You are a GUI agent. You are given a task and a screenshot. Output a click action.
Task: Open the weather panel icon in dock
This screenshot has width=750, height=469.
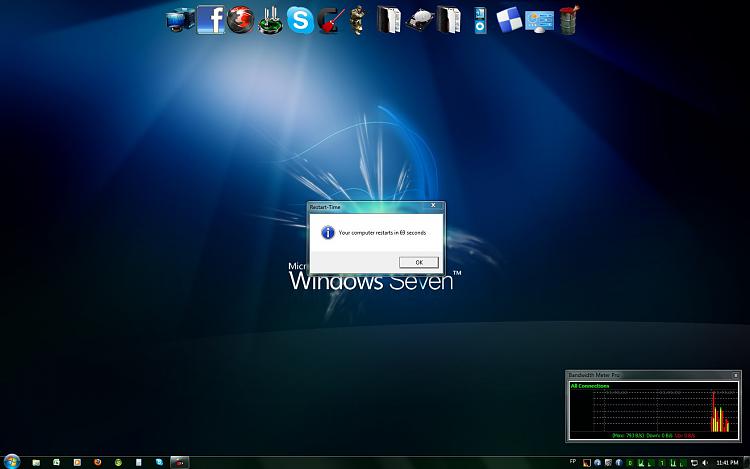pos(539,22)
